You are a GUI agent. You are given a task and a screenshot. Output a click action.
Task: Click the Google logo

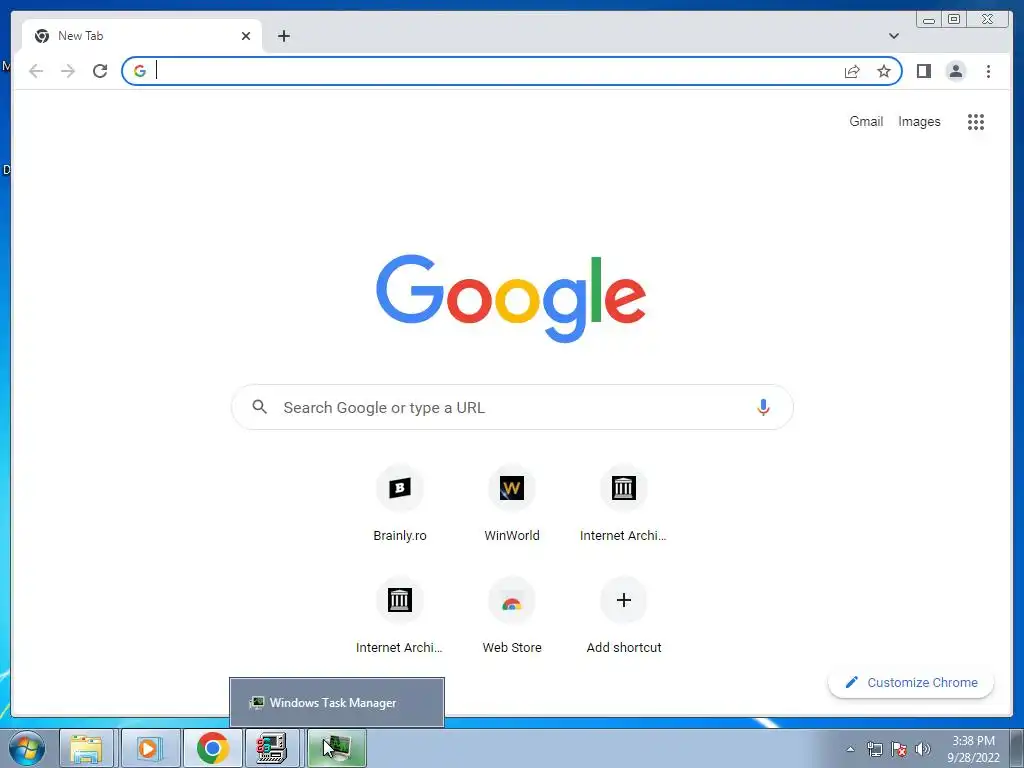[x=511, y=298]
